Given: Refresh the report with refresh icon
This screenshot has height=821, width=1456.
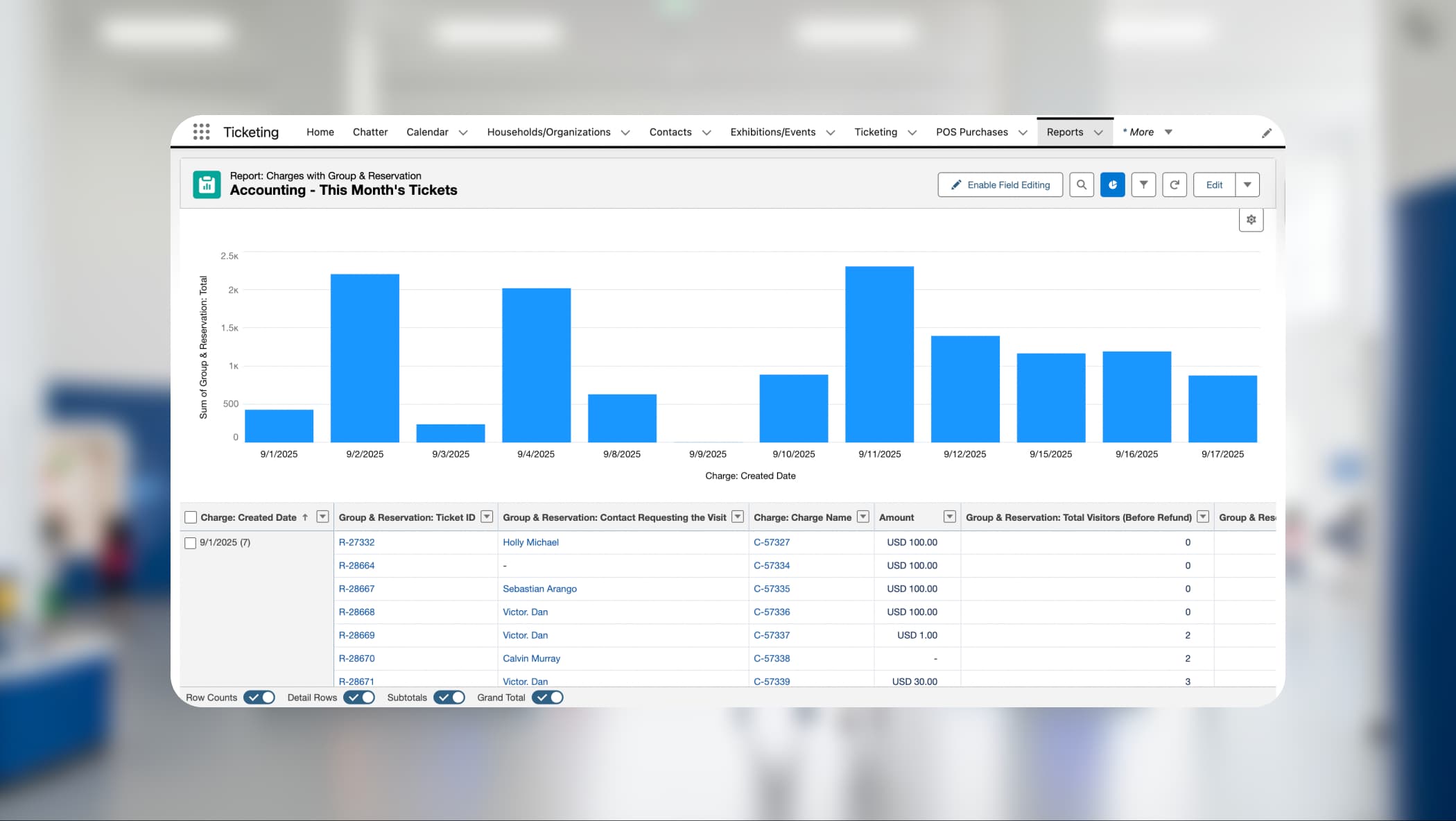Looking at the screenshot, I should point(1175,184).
